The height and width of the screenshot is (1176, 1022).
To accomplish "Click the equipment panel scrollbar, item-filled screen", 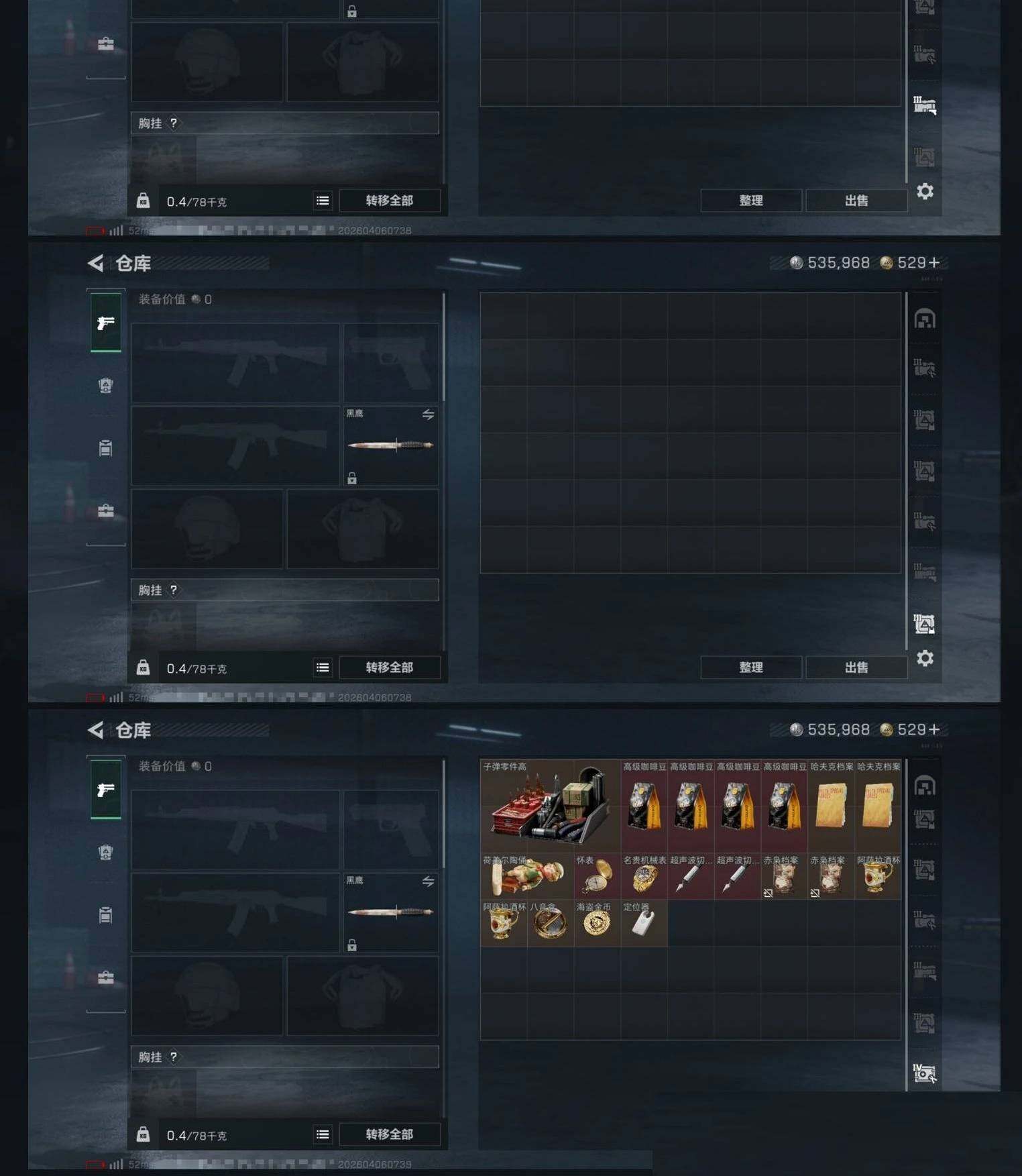I will (x=444, y=814).
